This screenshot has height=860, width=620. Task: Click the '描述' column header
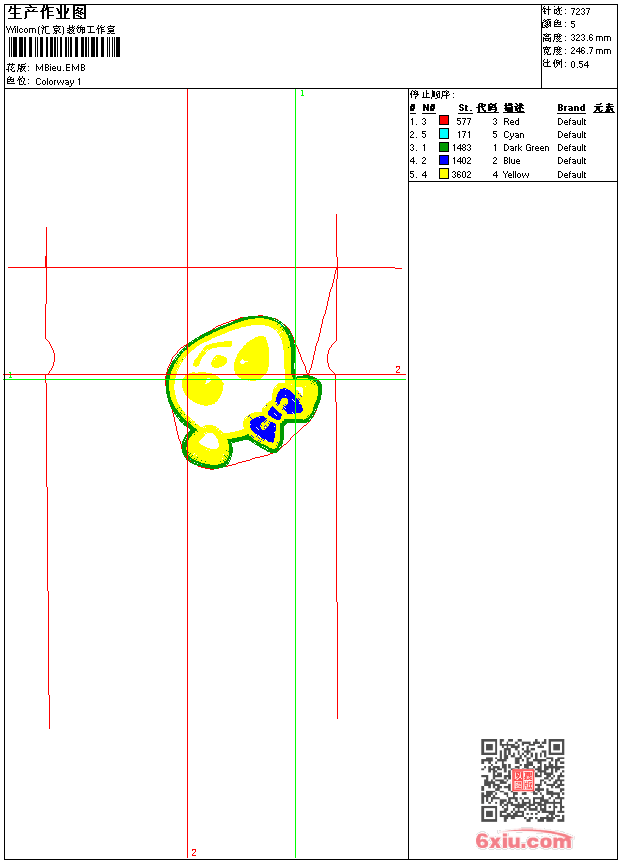(514, 108)
